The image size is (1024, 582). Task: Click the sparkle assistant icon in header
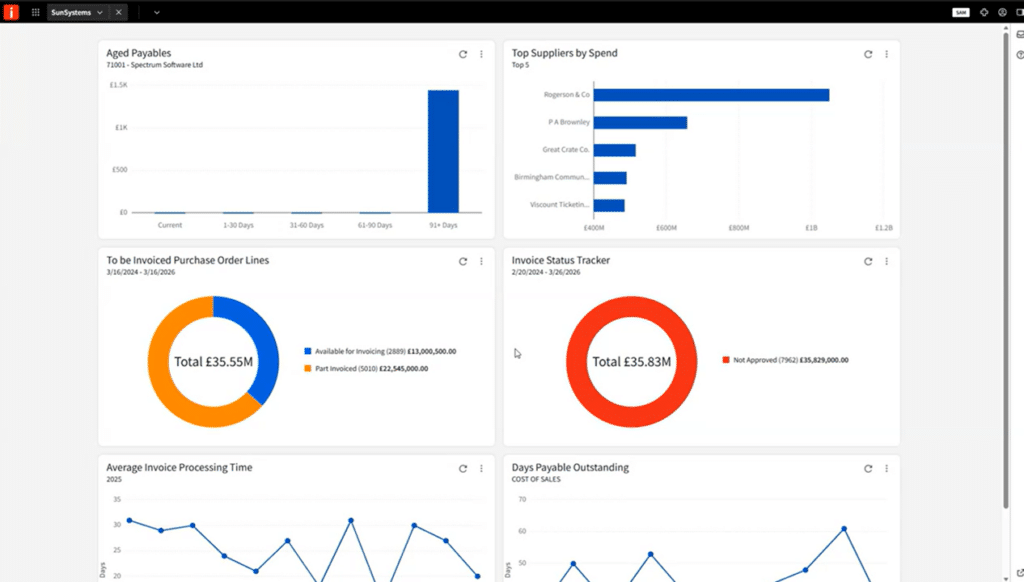point(984,12)
